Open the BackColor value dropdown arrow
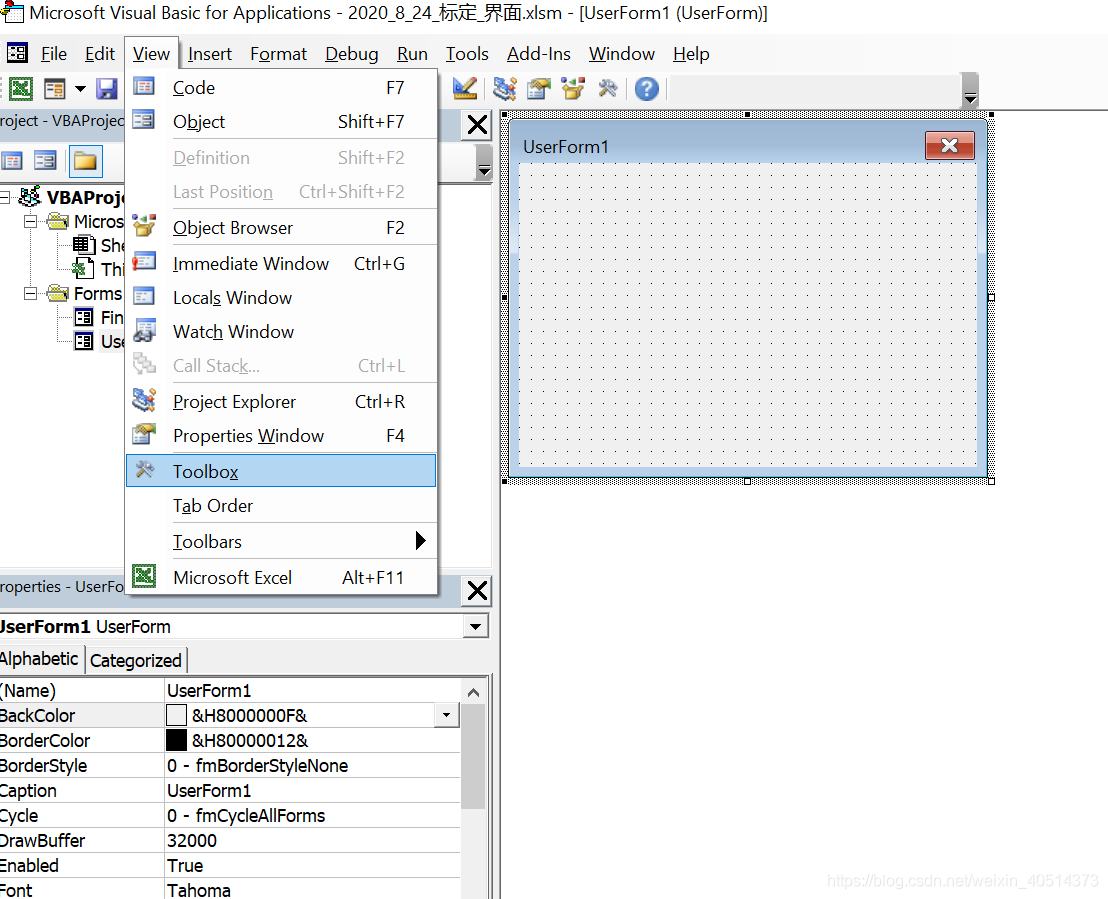 (x=447, y=715)
